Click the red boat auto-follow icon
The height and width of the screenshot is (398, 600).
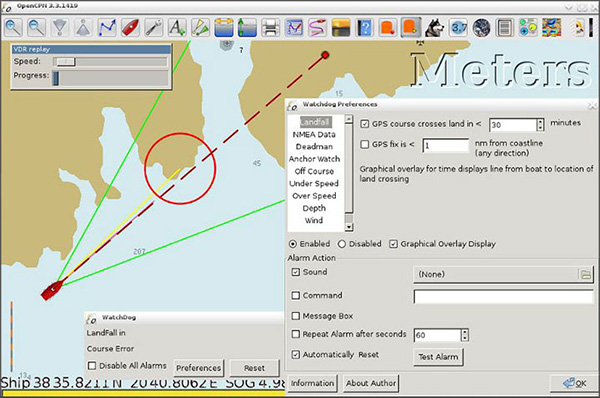pos(130,28)
